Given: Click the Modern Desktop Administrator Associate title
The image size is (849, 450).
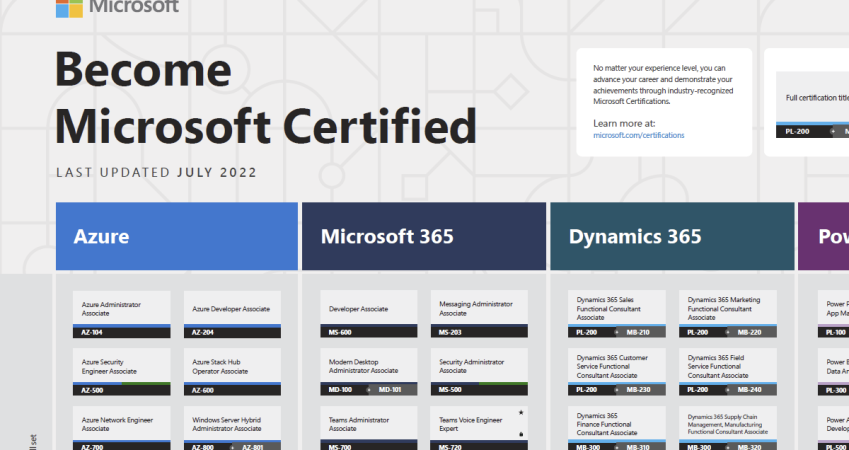Looking at the screenshot, I should coord(363,366).
